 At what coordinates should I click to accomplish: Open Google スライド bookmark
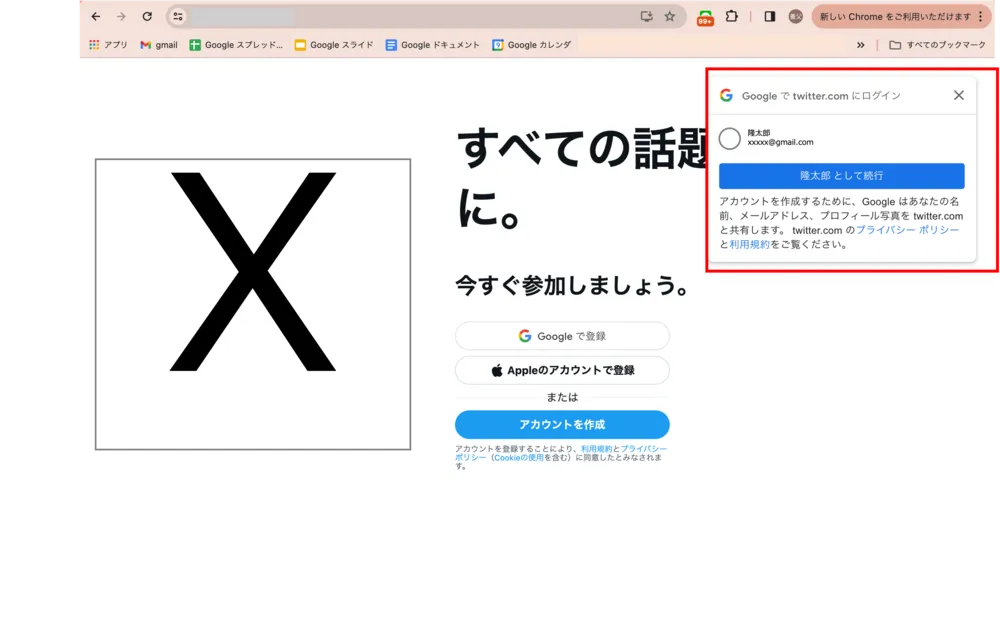click(x=334, y=45)
